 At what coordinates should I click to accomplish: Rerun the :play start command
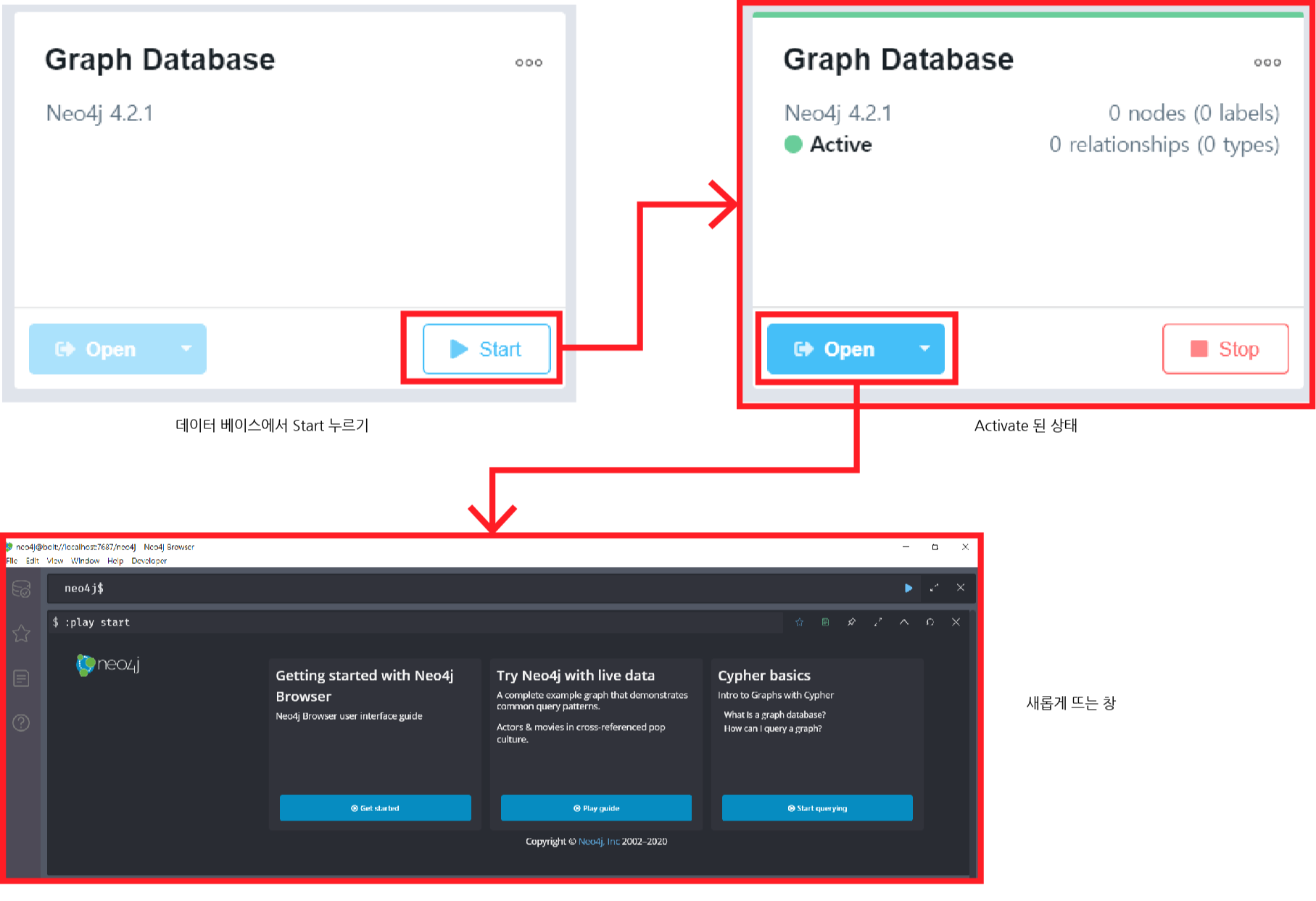point(930,622)
